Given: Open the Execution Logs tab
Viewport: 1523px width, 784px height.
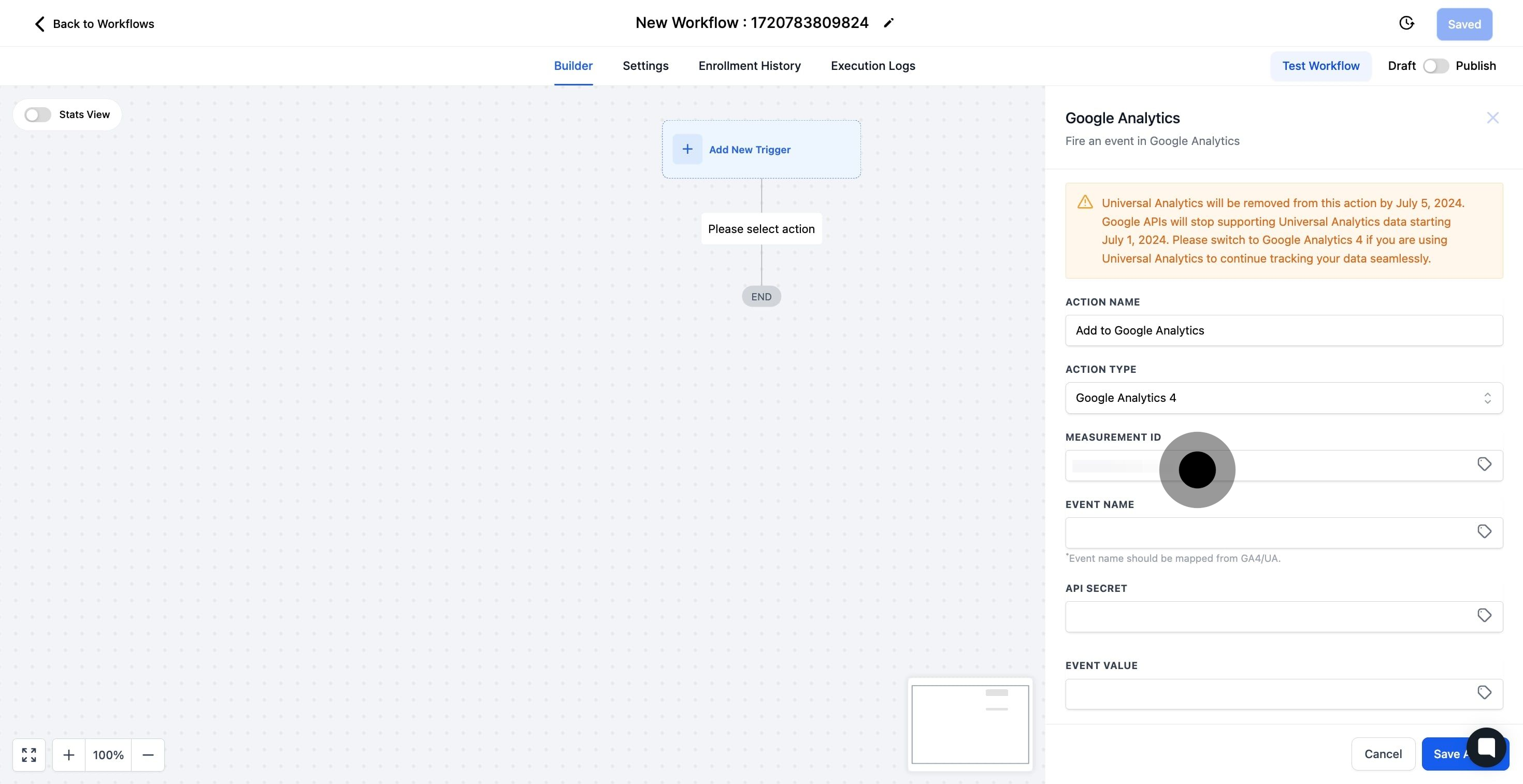Looking at the screenshot, I should (873, 66).
